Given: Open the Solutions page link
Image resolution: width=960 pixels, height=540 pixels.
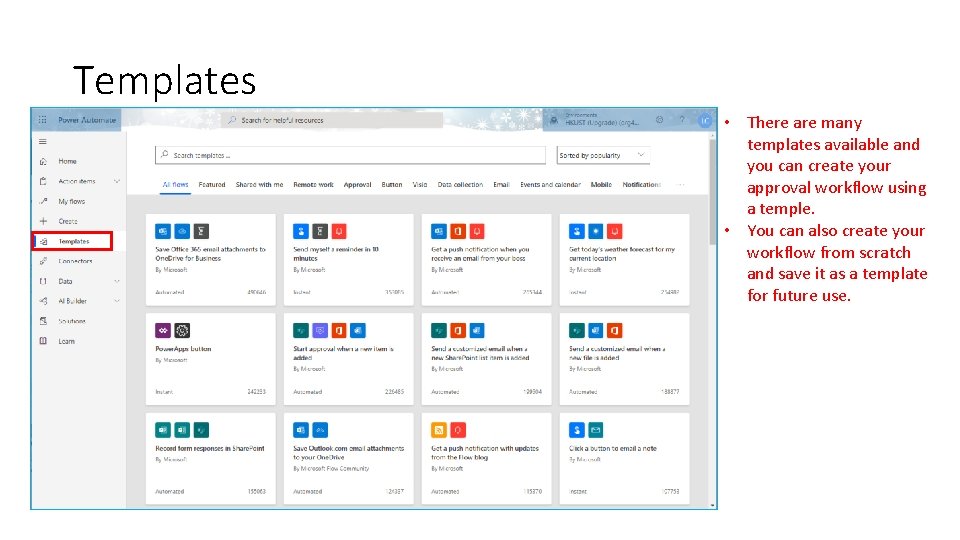Looking at the screenshot, I should coord(72,321).
